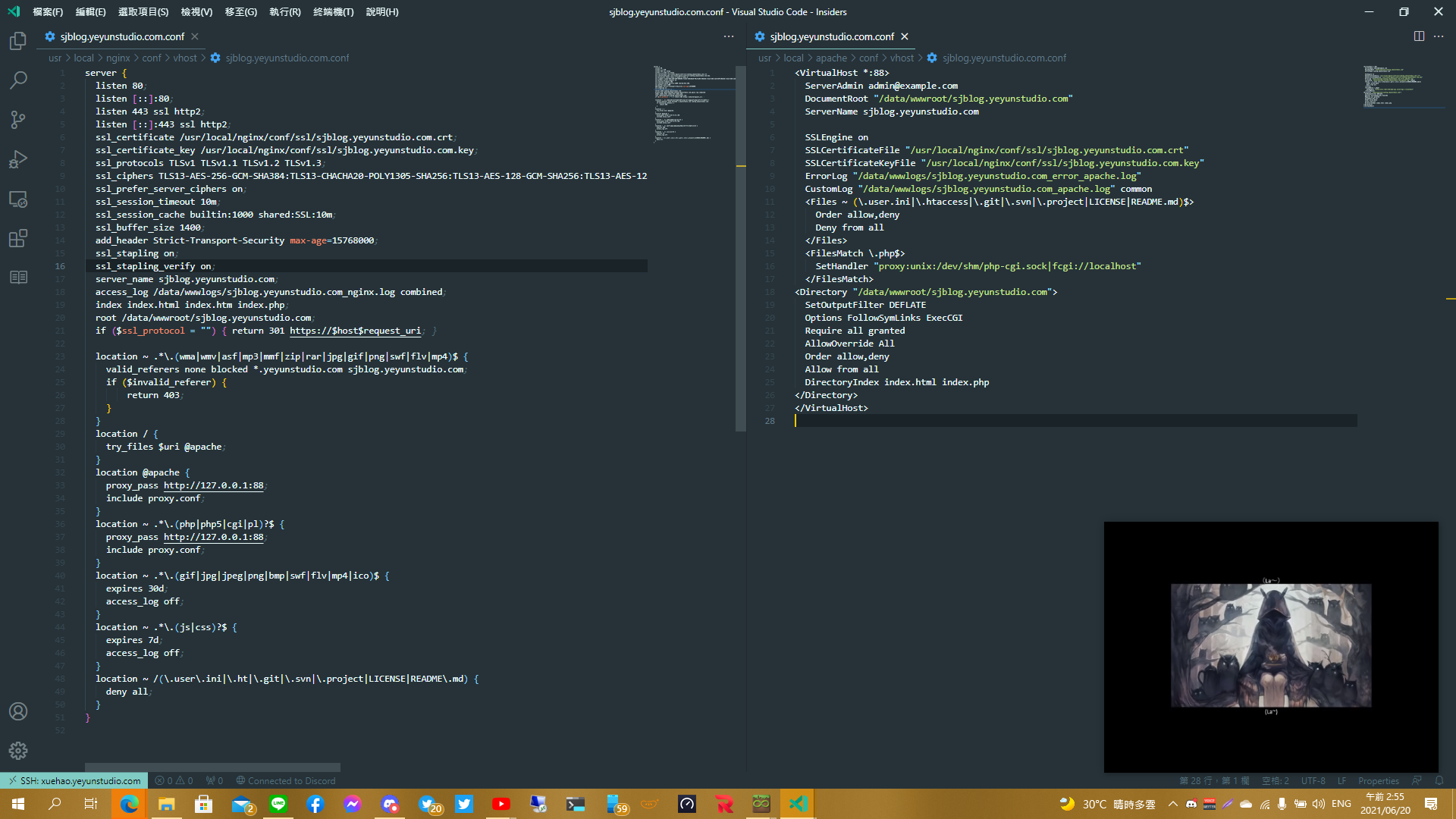Viewport: 1456px width, 819px height.
Task: Open the Accounts menu icon
Action: (x=18, y=711)
